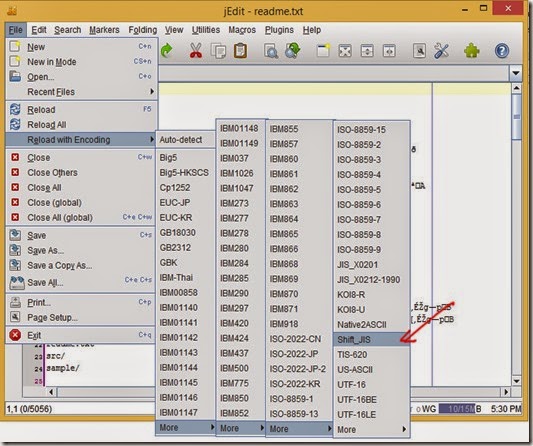Click the Print printer menu icon
This screenshot has width=533, height=446.
point(15,302)
